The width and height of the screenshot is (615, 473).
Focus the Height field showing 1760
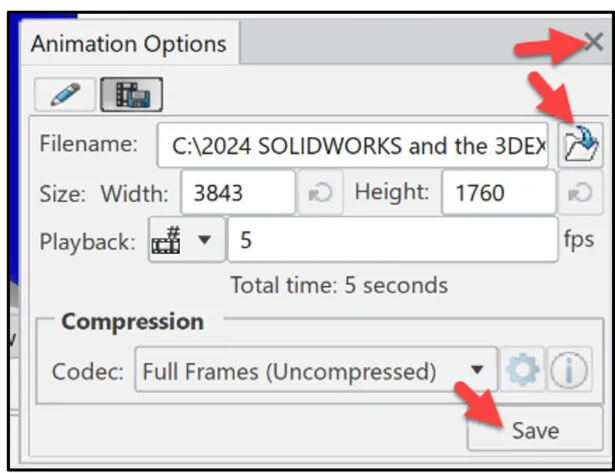point(497,193)
